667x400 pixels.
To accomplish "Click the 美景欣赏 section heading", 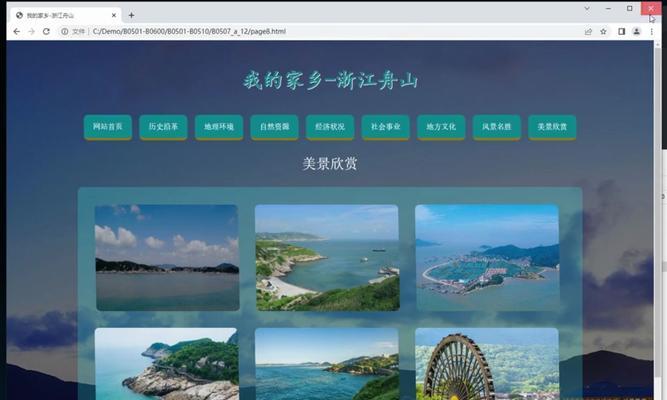I will [330, 163].
